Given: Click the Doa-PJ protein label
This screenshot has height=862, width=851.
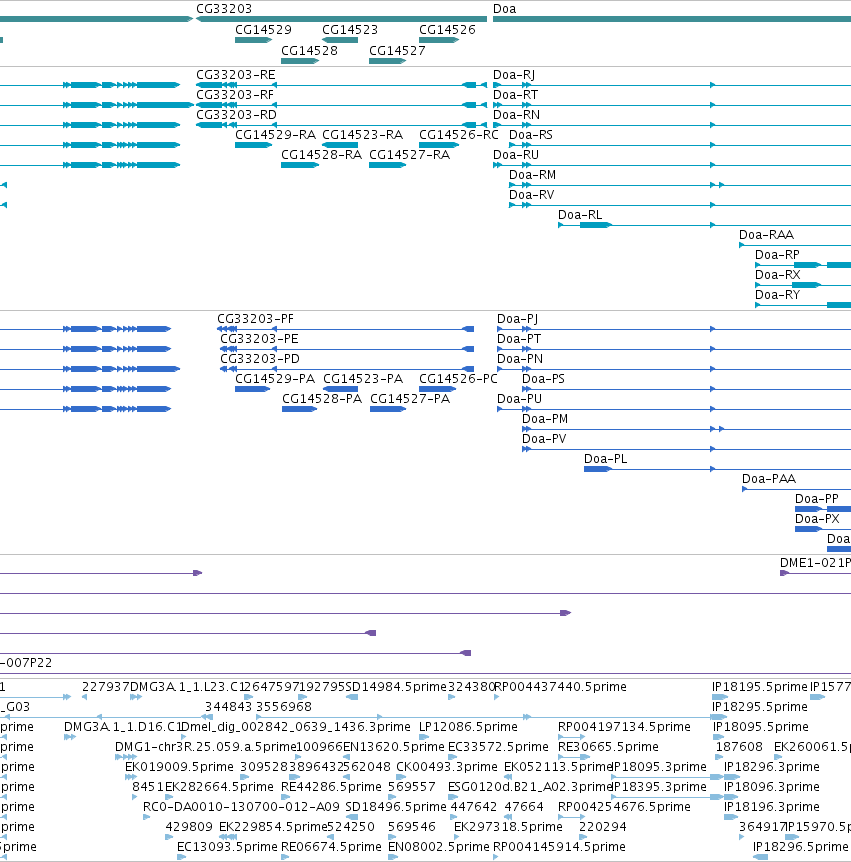Looking at the screenshot, I should [517, 319].
